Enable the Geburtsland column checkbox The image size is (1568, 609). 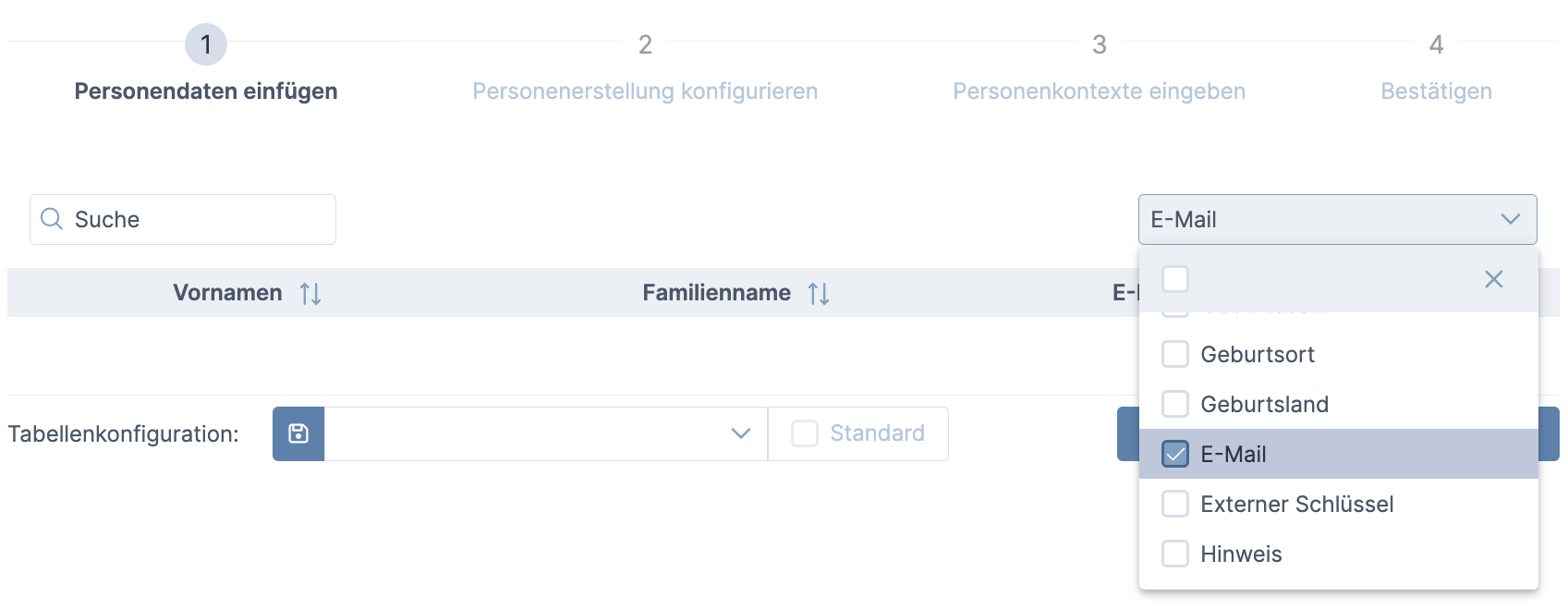pos(1175,404)
